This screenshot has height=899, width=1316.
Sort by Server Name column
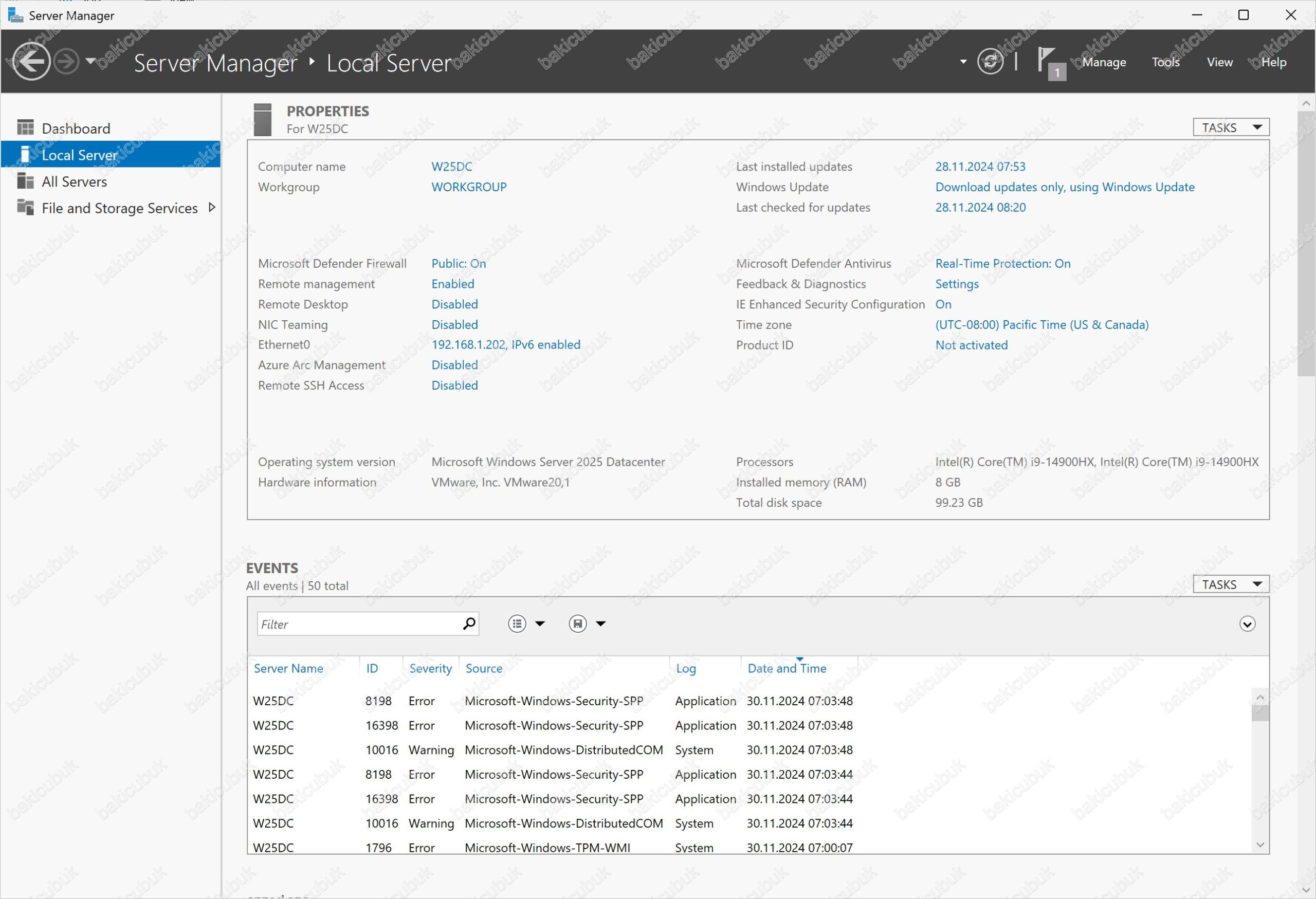[x=288, y=668]
